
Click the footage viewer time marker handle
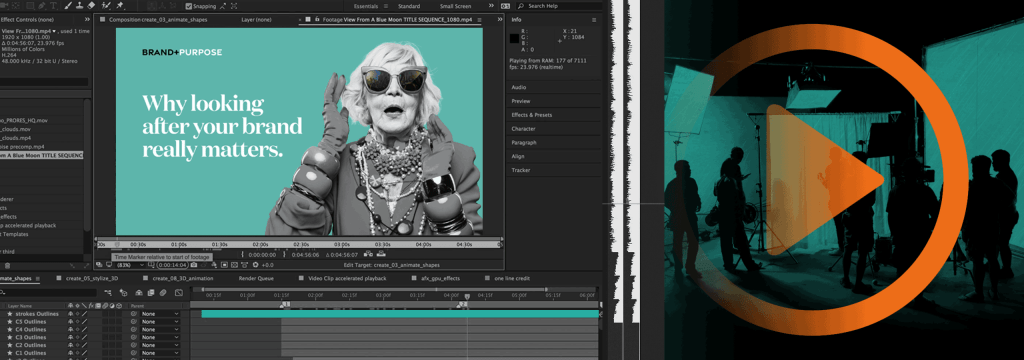point(118,244)
